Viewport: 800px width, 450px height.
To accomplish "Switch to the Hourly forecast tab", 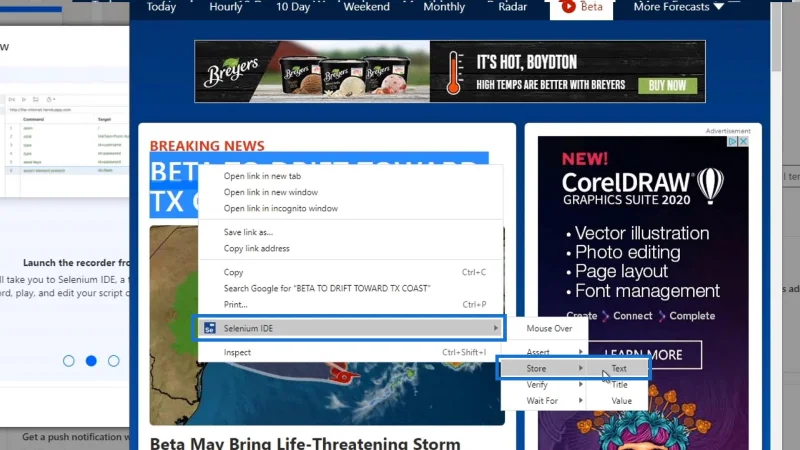I will tap(226, 7).
